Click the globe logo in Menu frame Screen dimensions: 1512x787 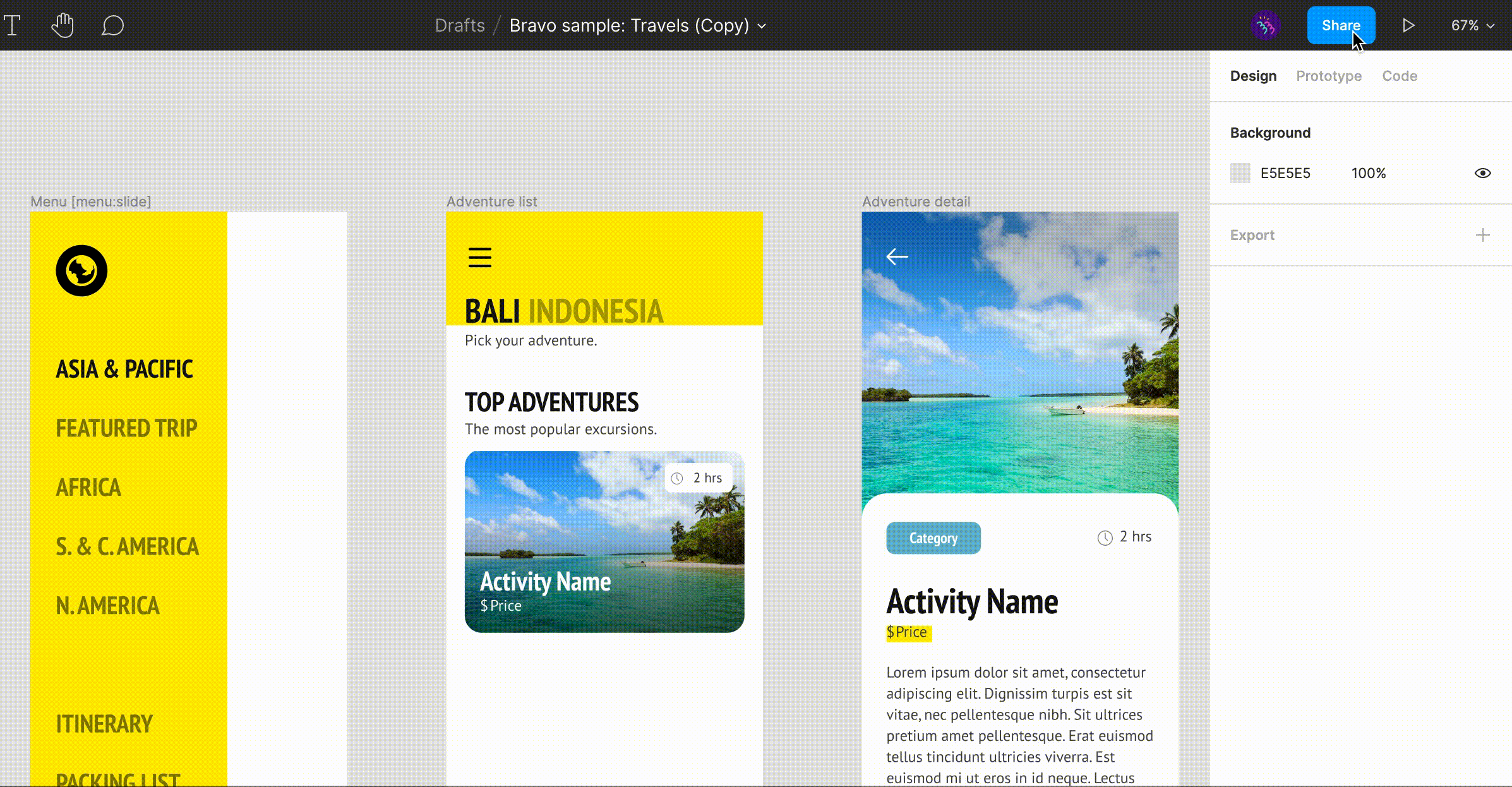click(x=81, y=270)
